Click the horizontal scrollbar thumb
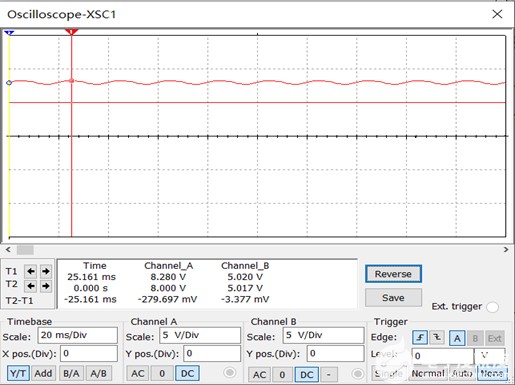 coord(25,249)
